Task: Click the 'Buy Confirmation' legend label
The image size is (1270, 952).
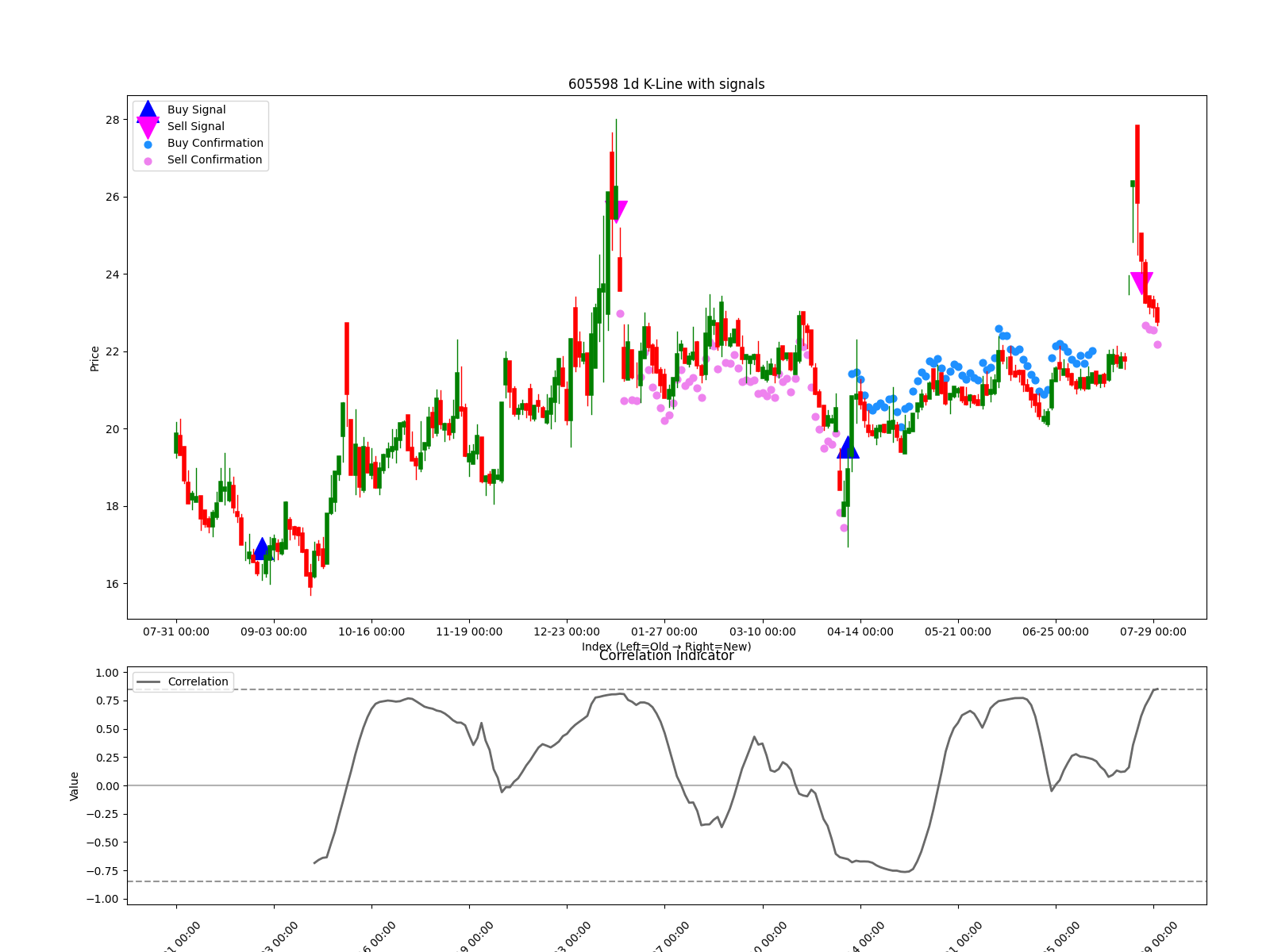Action: point(215,144)
